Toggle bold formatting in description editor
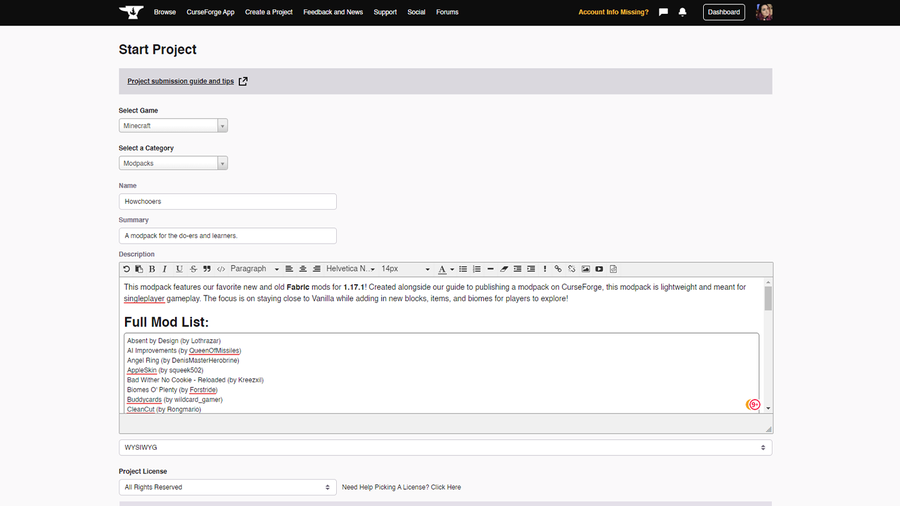Screen dimensions: 900x506 coord(152,269)
